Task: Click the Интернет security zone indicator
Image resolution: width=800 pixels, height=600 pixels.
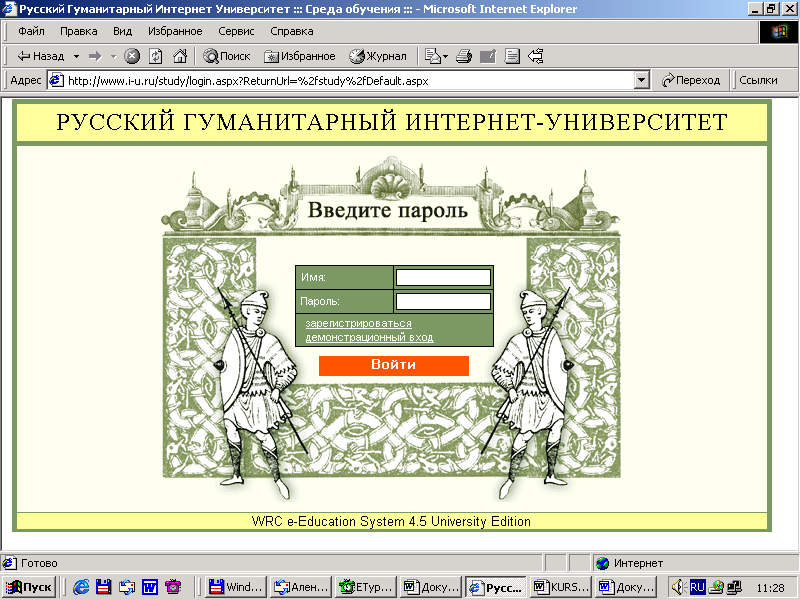Action: (638, 563)
